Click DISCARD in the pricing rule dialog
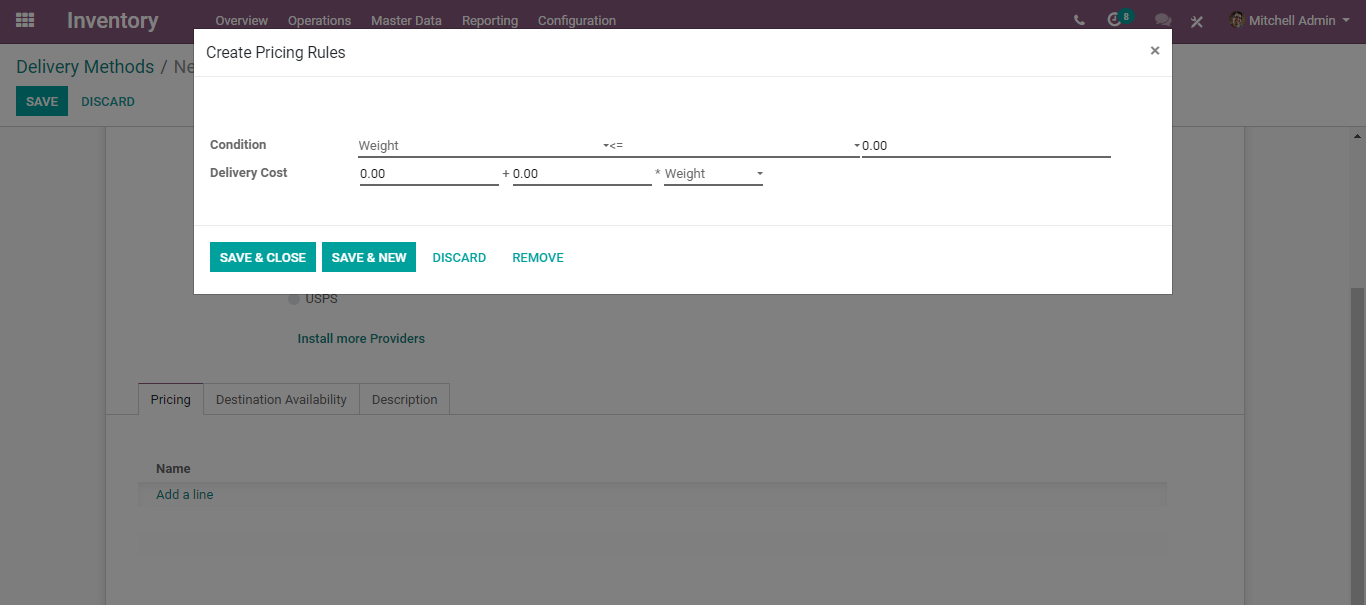 click(x=459, y=257)
